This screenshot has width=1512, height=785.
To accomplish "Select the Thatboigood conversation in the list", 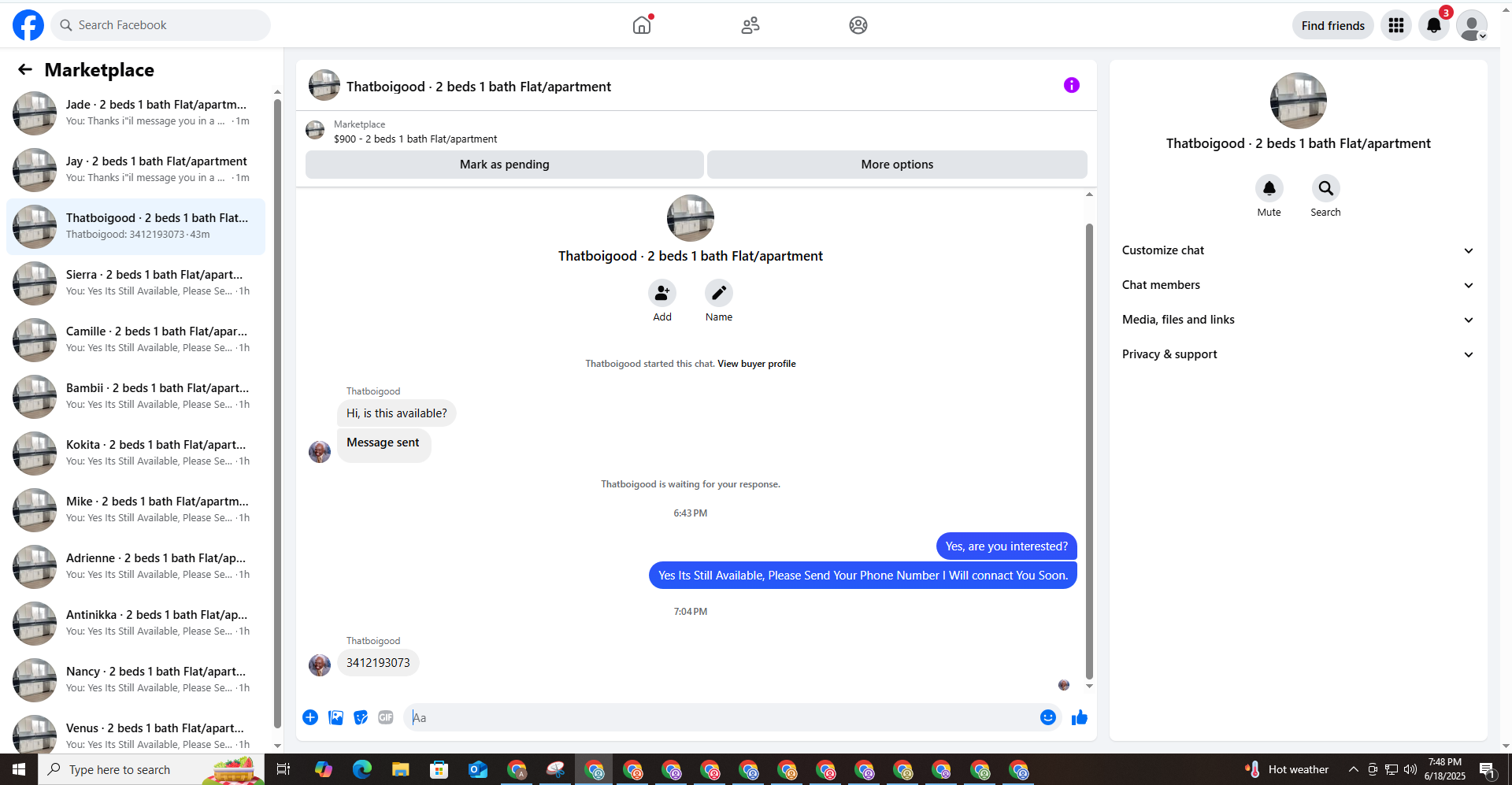I will tap(135, 227).
